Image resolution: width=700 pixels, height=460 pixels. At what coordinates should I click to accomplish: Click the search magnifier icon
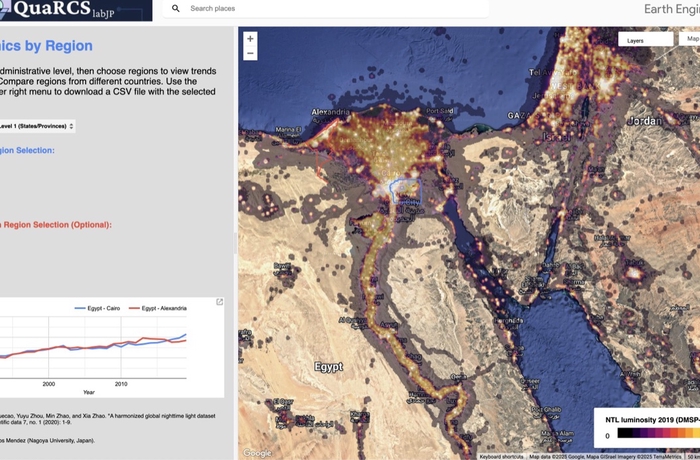(x=176, y=8)
